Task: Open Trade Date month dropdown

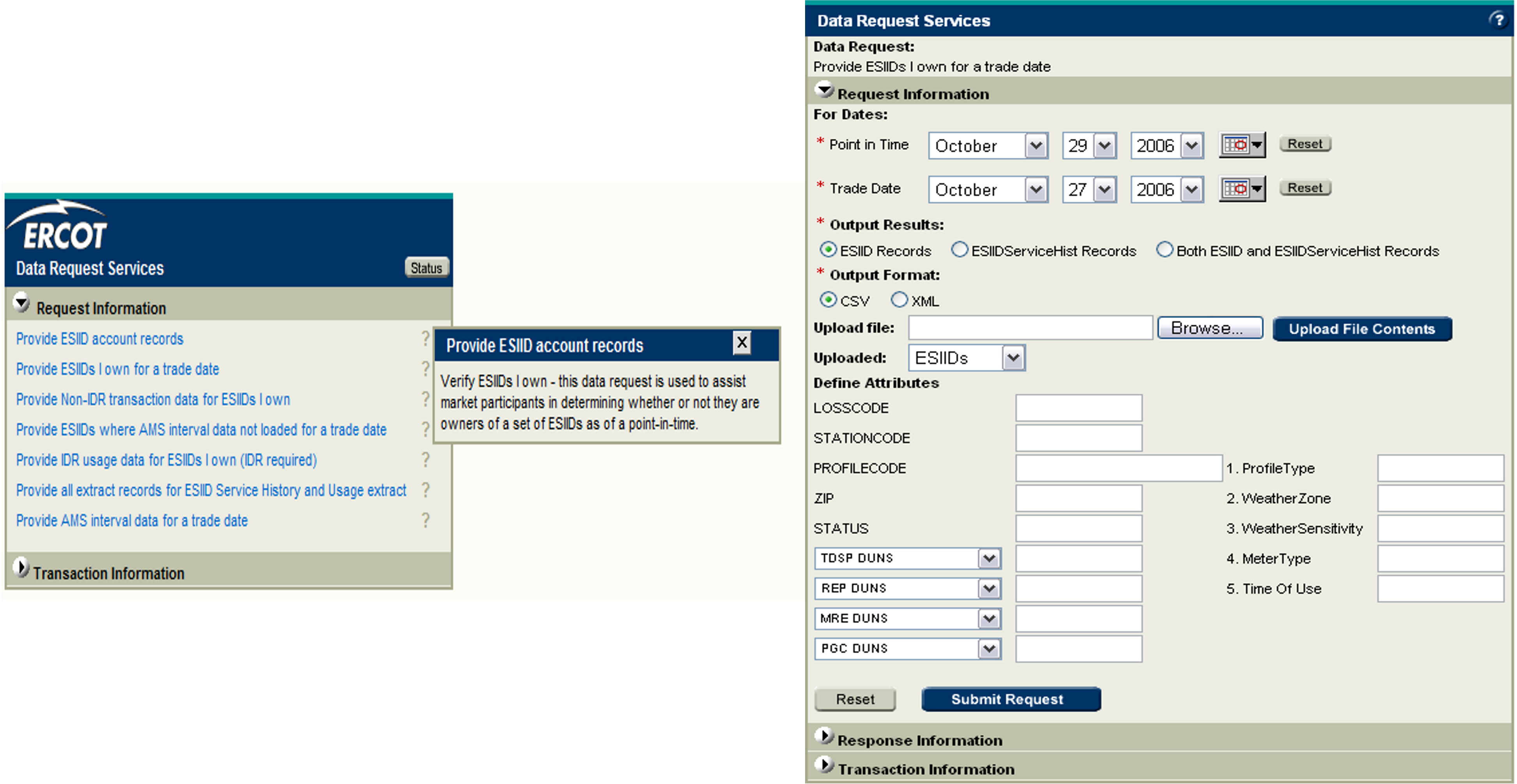Action: 988,189
